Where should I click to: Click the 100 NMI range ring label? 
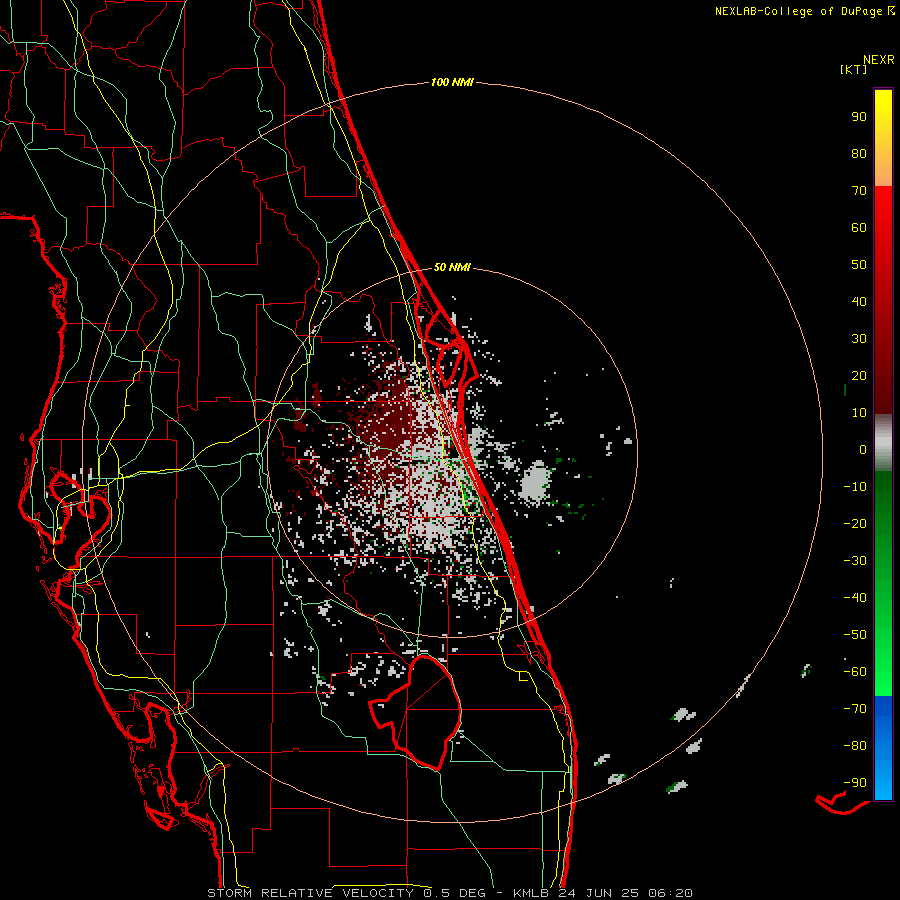452,83
